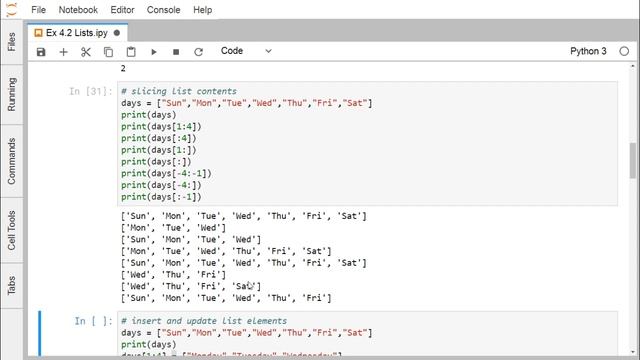The height and width of the screenshot is (360, 640).
Task: Click the output line ['Mon', 'Tue', 'Wed']
Action: click(173, 228)
